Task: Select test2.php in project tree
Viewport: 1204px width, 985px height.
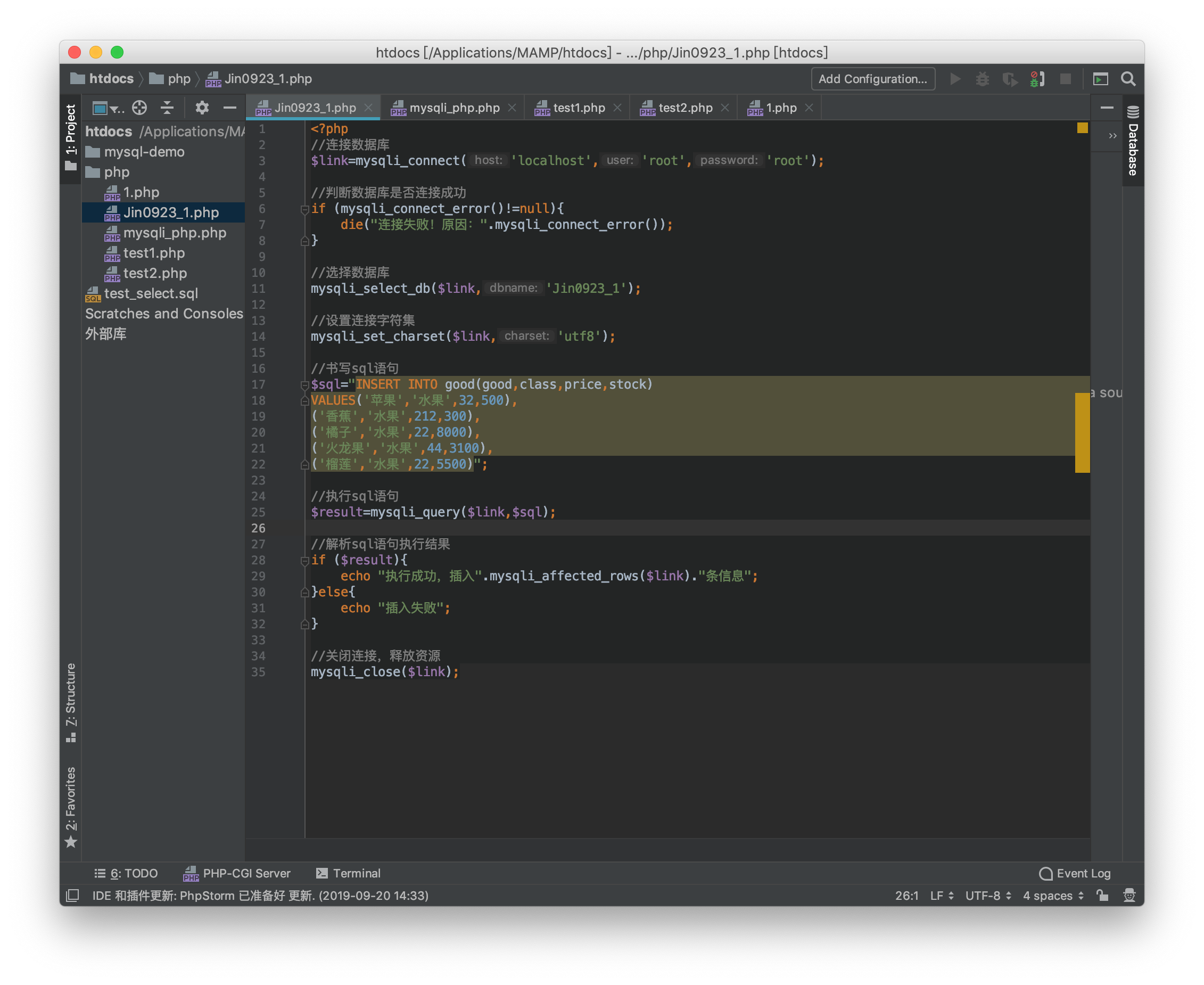Action: [x=163, y=273]
